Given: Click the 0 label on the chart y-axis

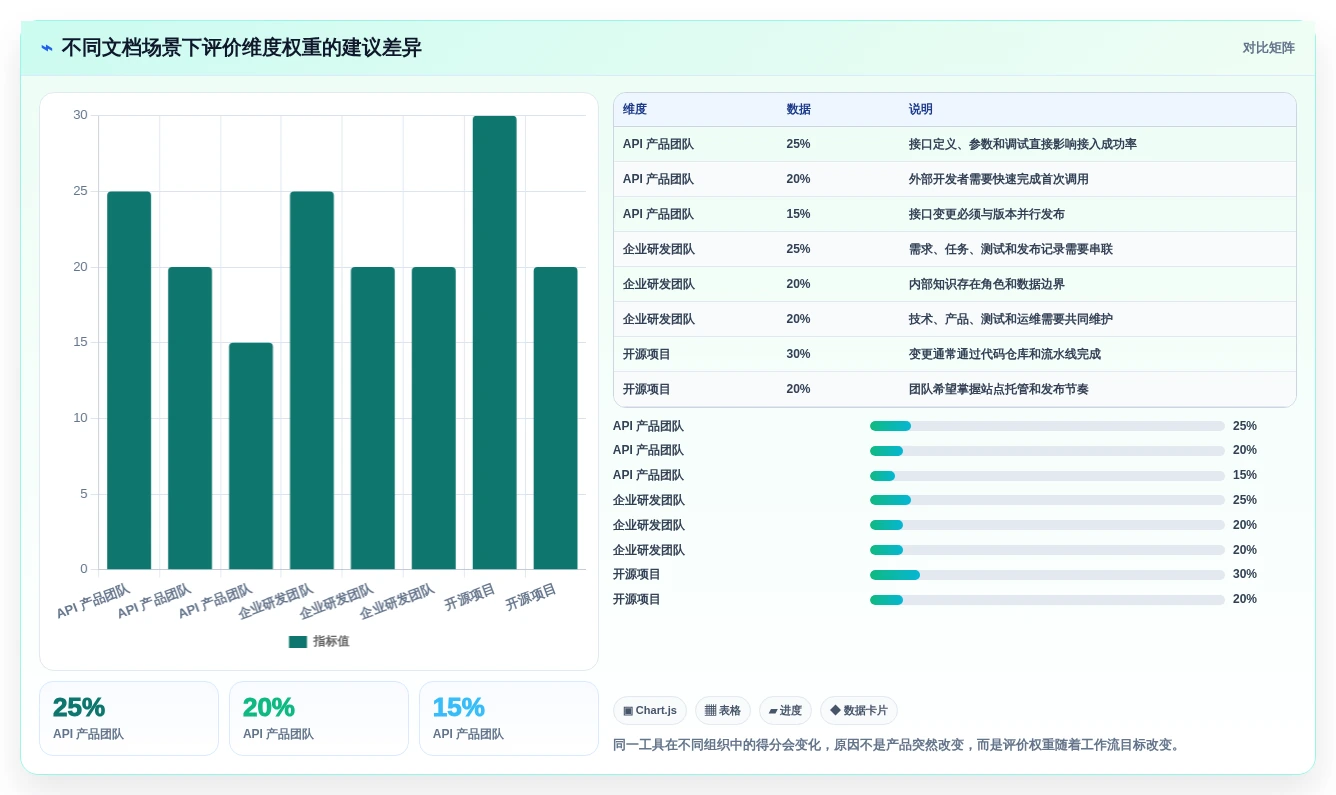Looking at the screenshot, I should click(x=84, y=570).
